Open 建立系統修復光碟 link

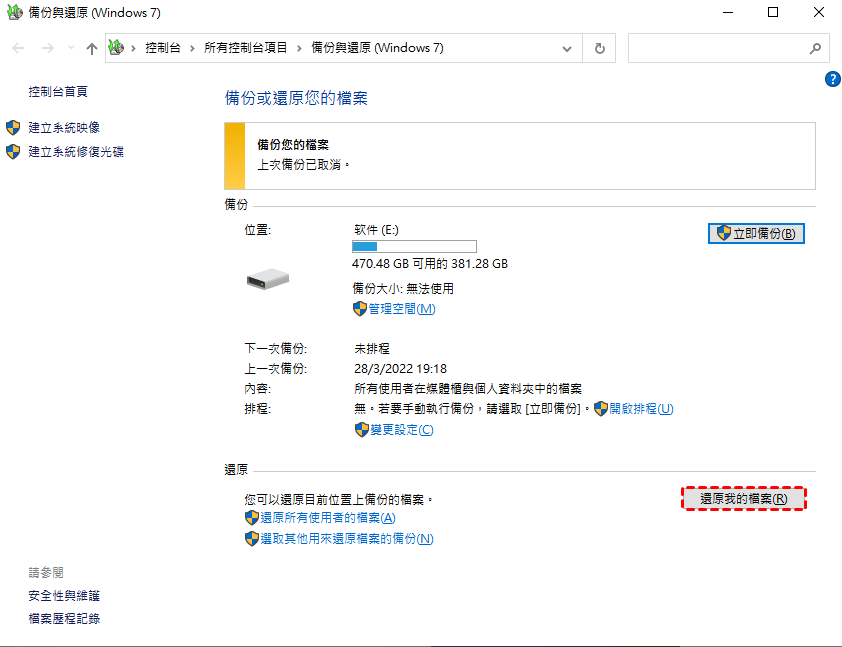76,152
